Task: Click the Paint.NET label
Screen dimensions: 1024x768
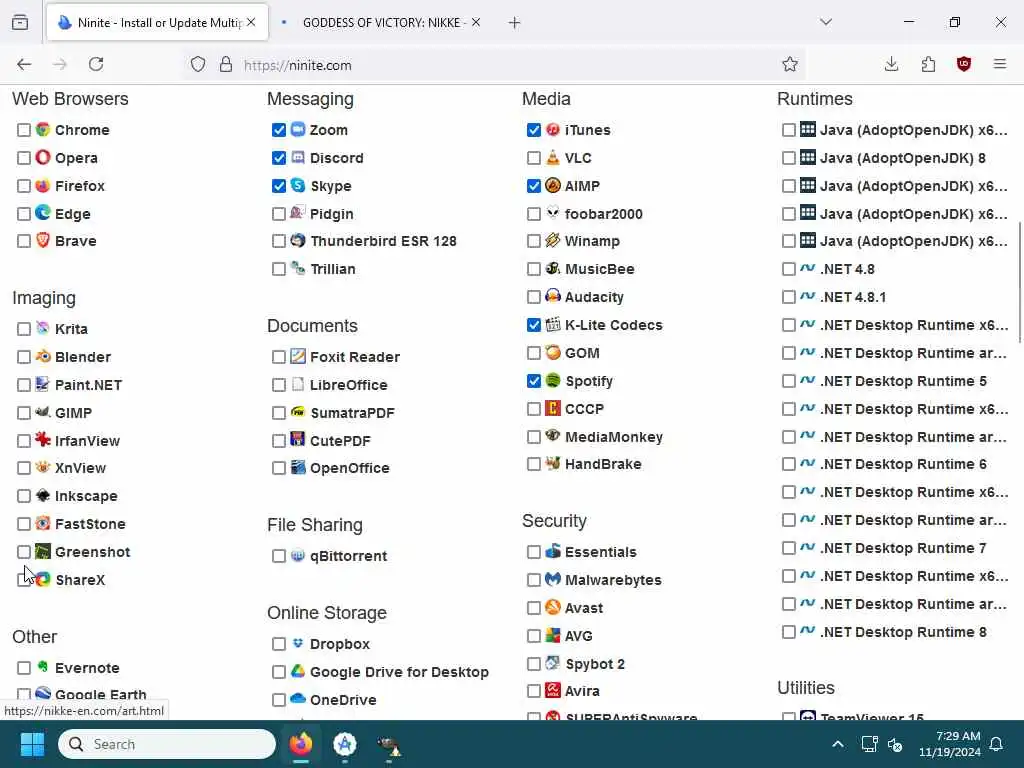Action: tap(88, 385)
